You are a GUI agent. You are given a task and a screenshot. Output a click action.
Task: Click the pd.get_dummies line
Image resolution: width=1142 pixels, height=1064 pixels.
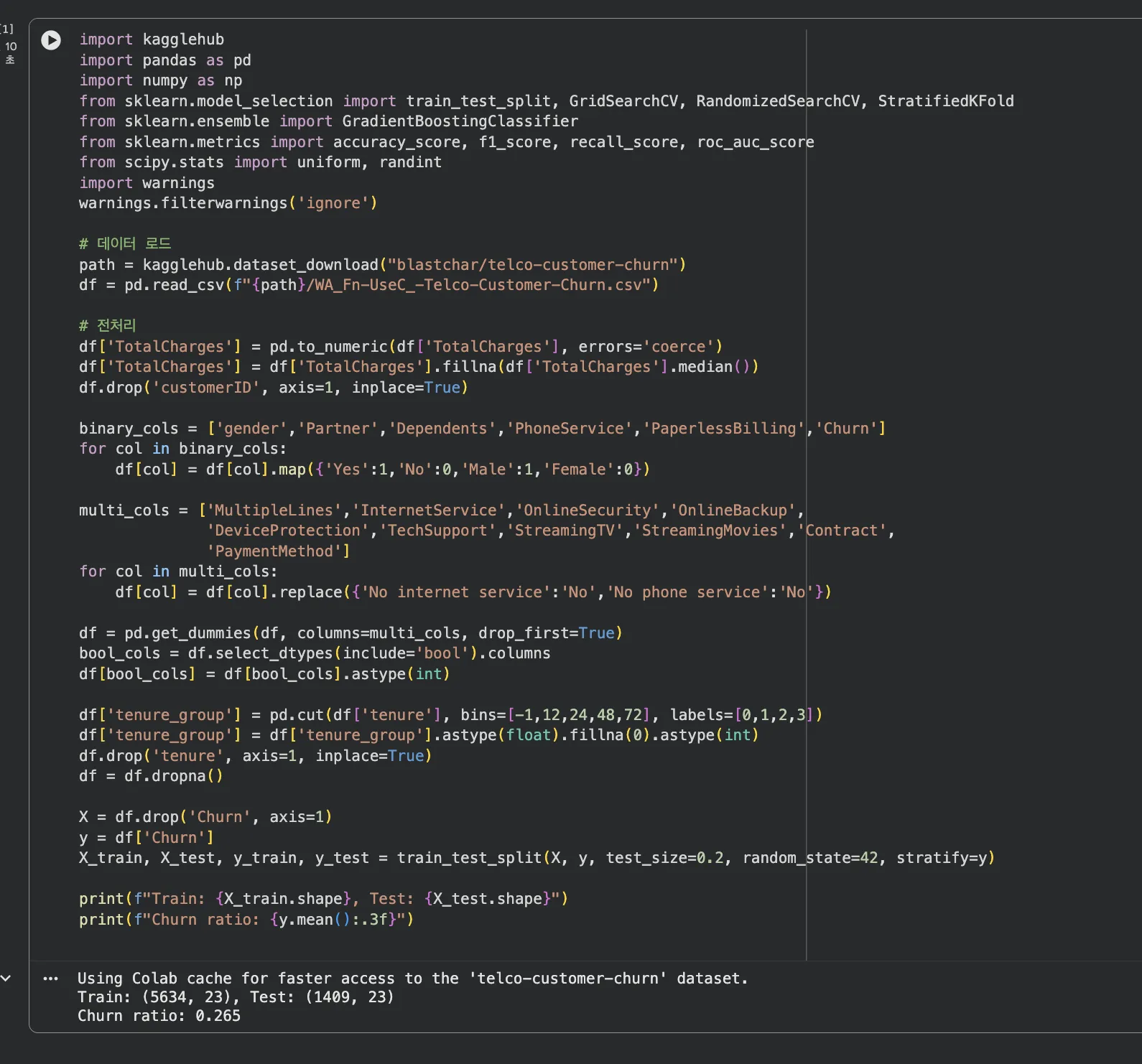(x=351, y=633)
